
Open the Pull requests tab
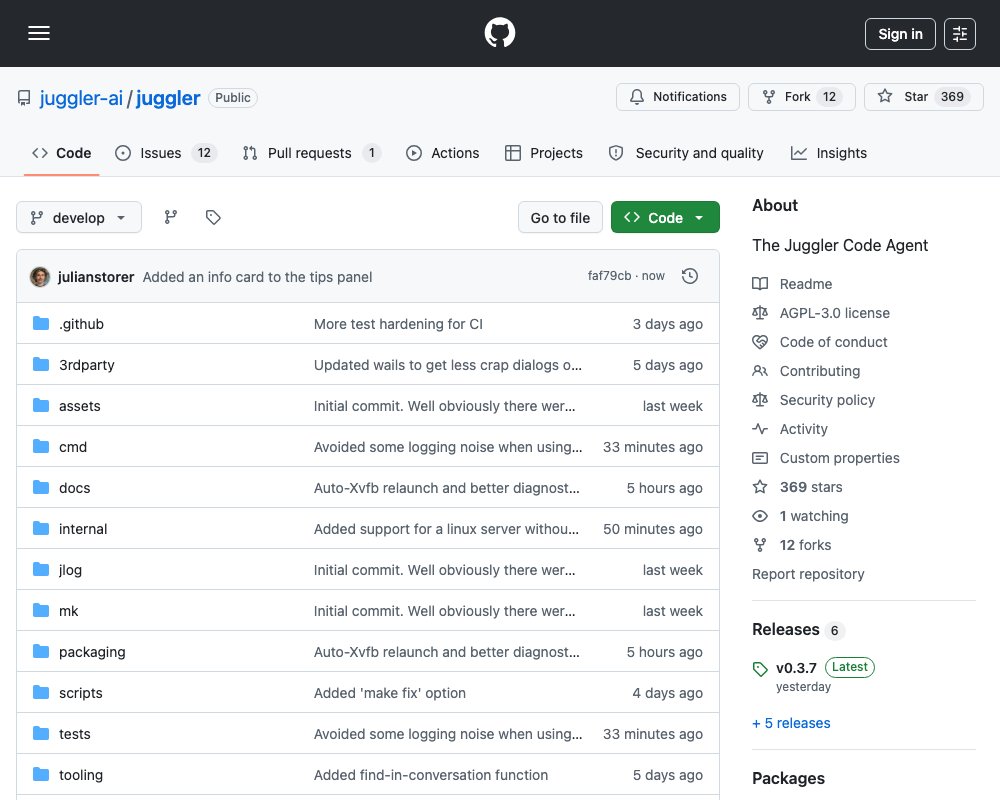coord(312,153)
